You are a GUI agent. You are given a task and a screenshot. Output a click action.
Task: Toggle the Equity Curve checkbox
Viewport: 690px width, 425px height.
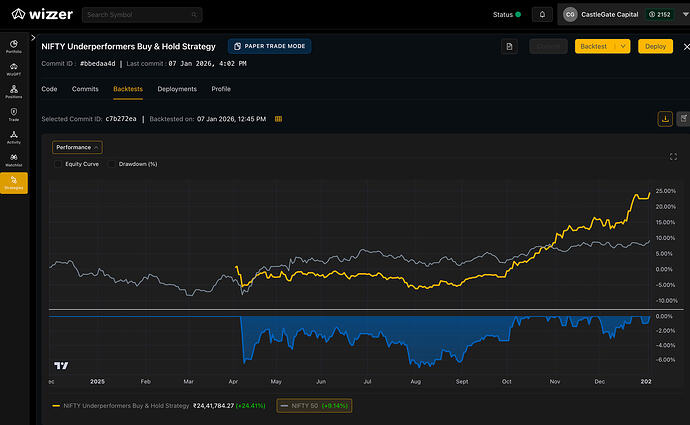click(58, 164)
